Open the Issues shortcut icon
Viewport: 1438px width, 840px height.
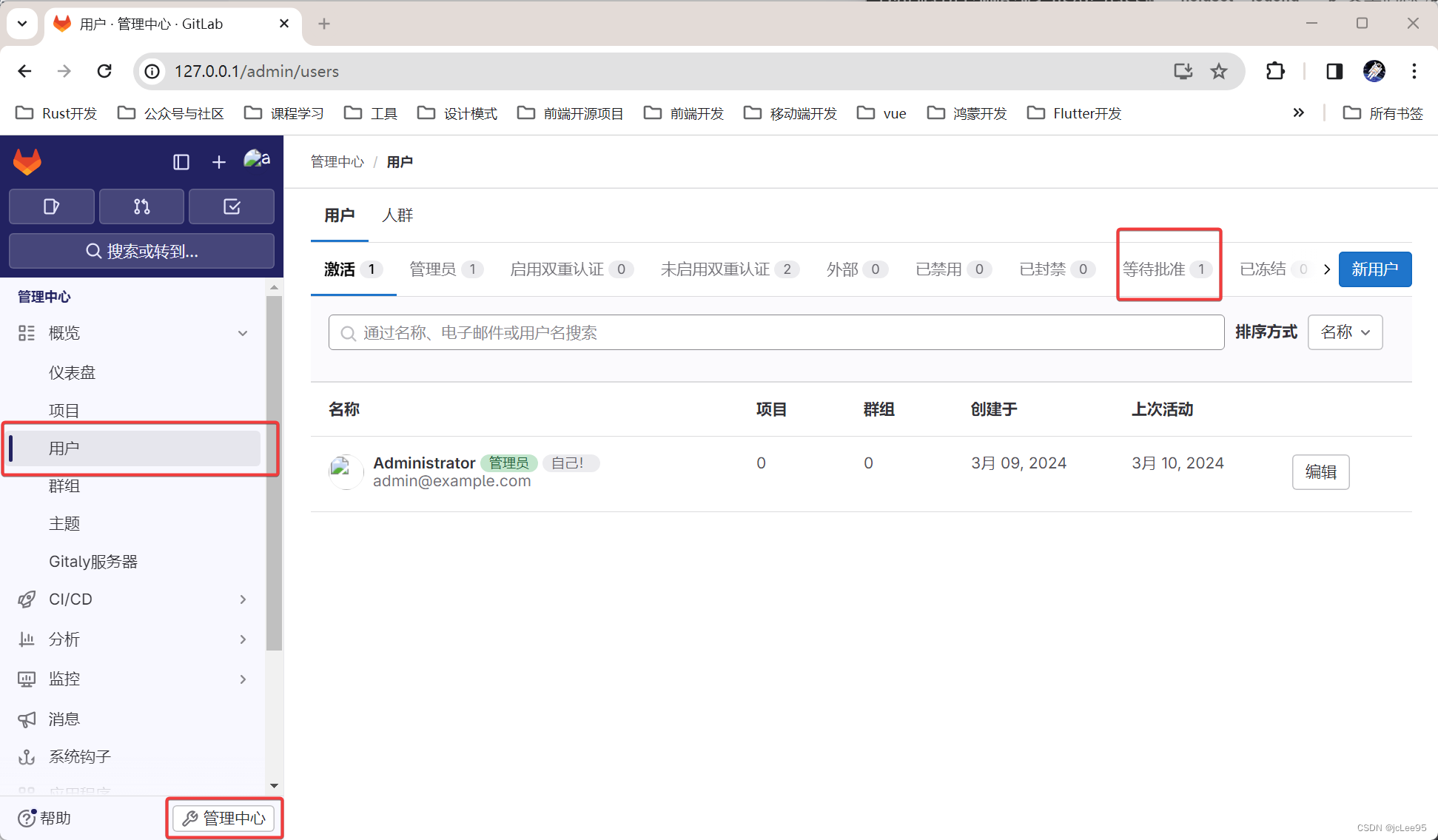[51, 206]
